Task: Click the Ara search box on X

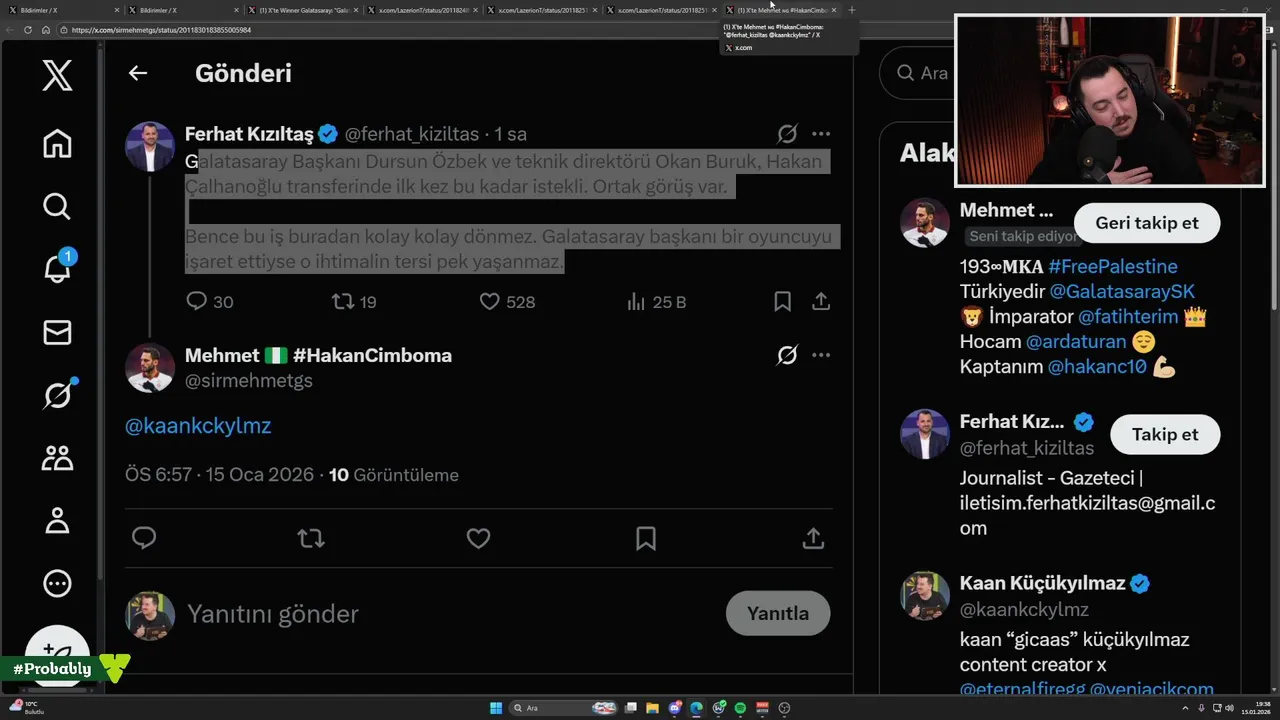Action: 917,73
